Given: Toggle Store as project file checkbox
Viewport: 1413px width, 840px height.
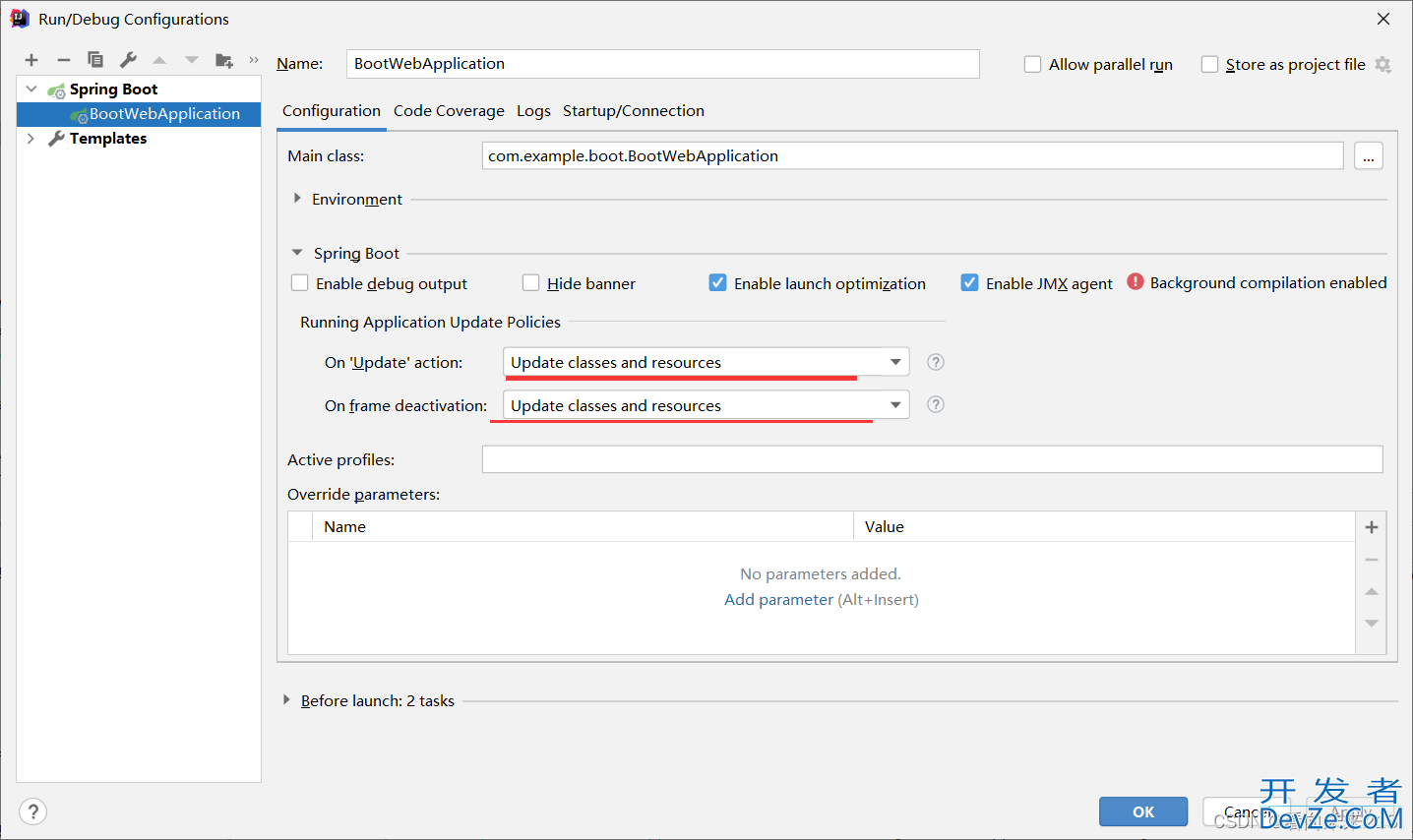Looking at the screenshot, I should (x=1209, y=64).
